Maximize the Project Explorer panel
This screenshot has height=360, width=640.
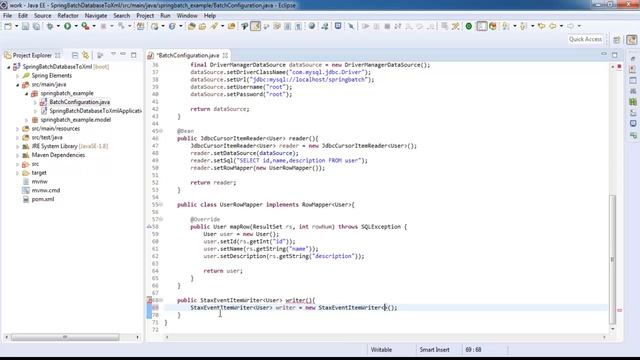[x=133, y=55]
